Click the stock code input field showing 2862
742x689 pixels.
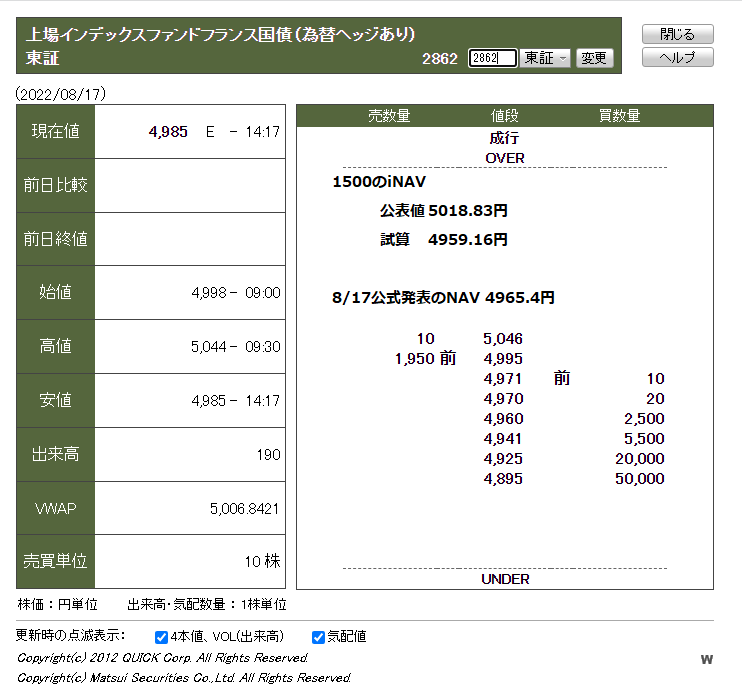(x=491, y=58)
